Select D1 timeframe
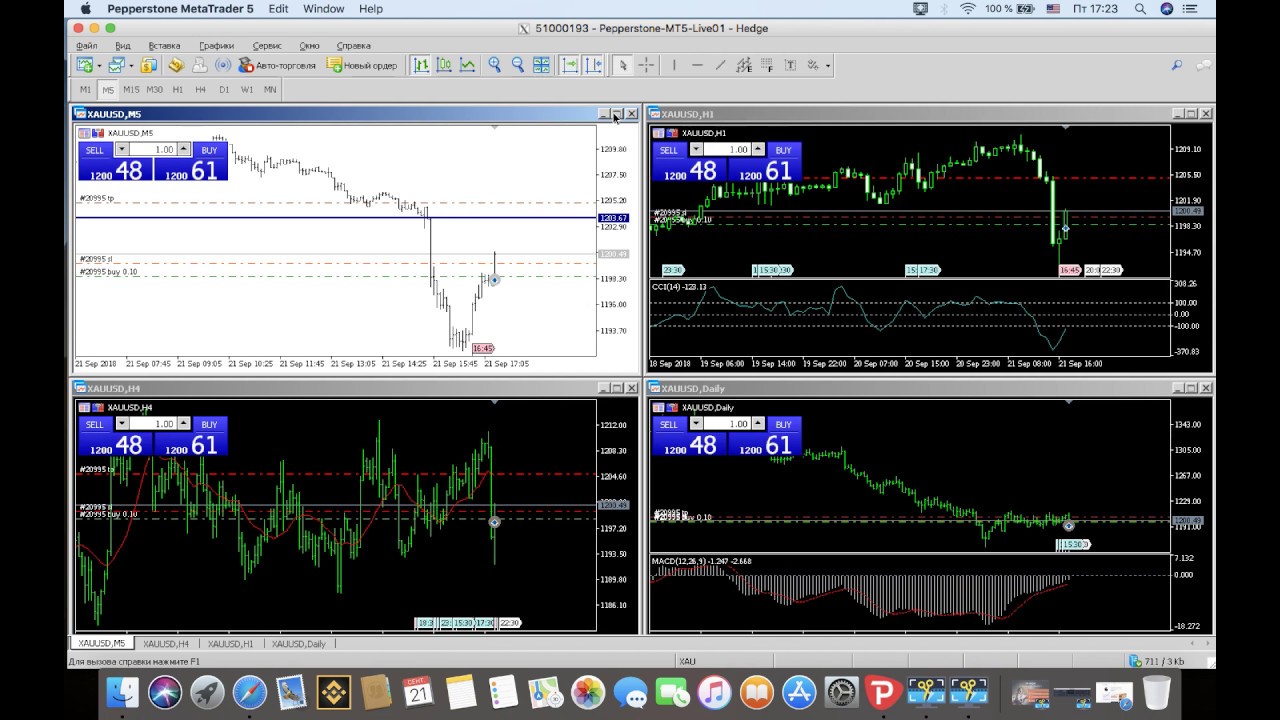Screen dimensions: 1280x720 pyautogui.click(x=224, y=89)
